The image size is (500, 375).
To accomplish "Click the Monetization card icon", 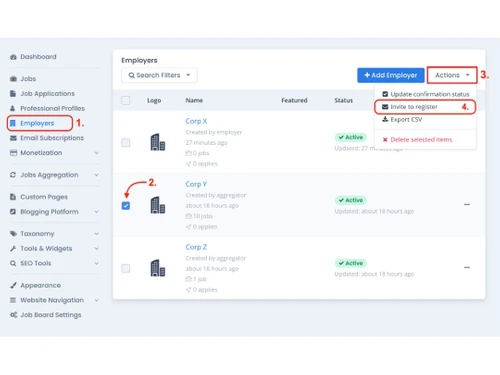I will pyautogui.click(x=13, y=153).
